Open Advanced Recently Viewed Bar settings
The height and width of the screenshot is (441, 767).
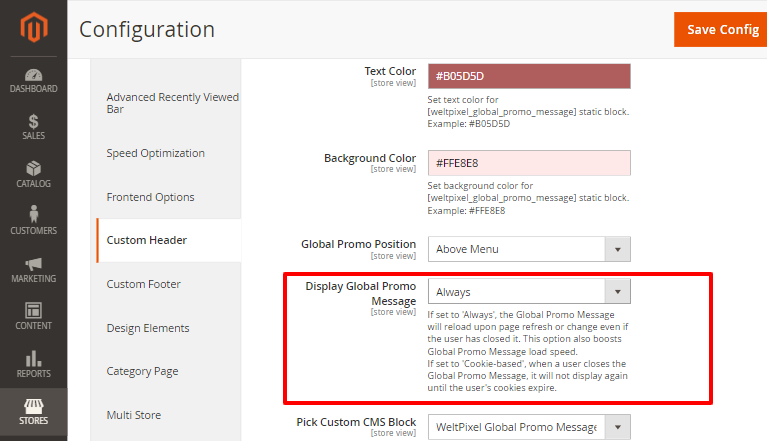pos(172,103)
